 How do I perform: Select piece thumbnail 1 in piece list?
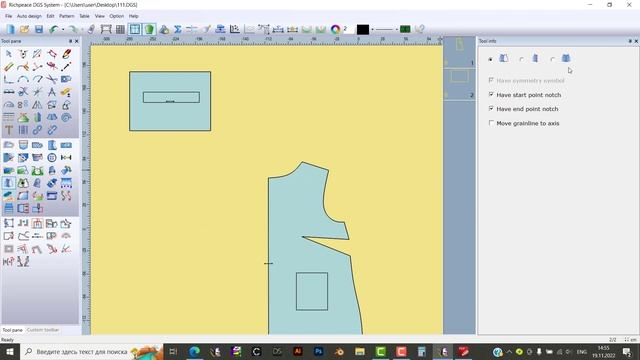(x=459, y=51)
